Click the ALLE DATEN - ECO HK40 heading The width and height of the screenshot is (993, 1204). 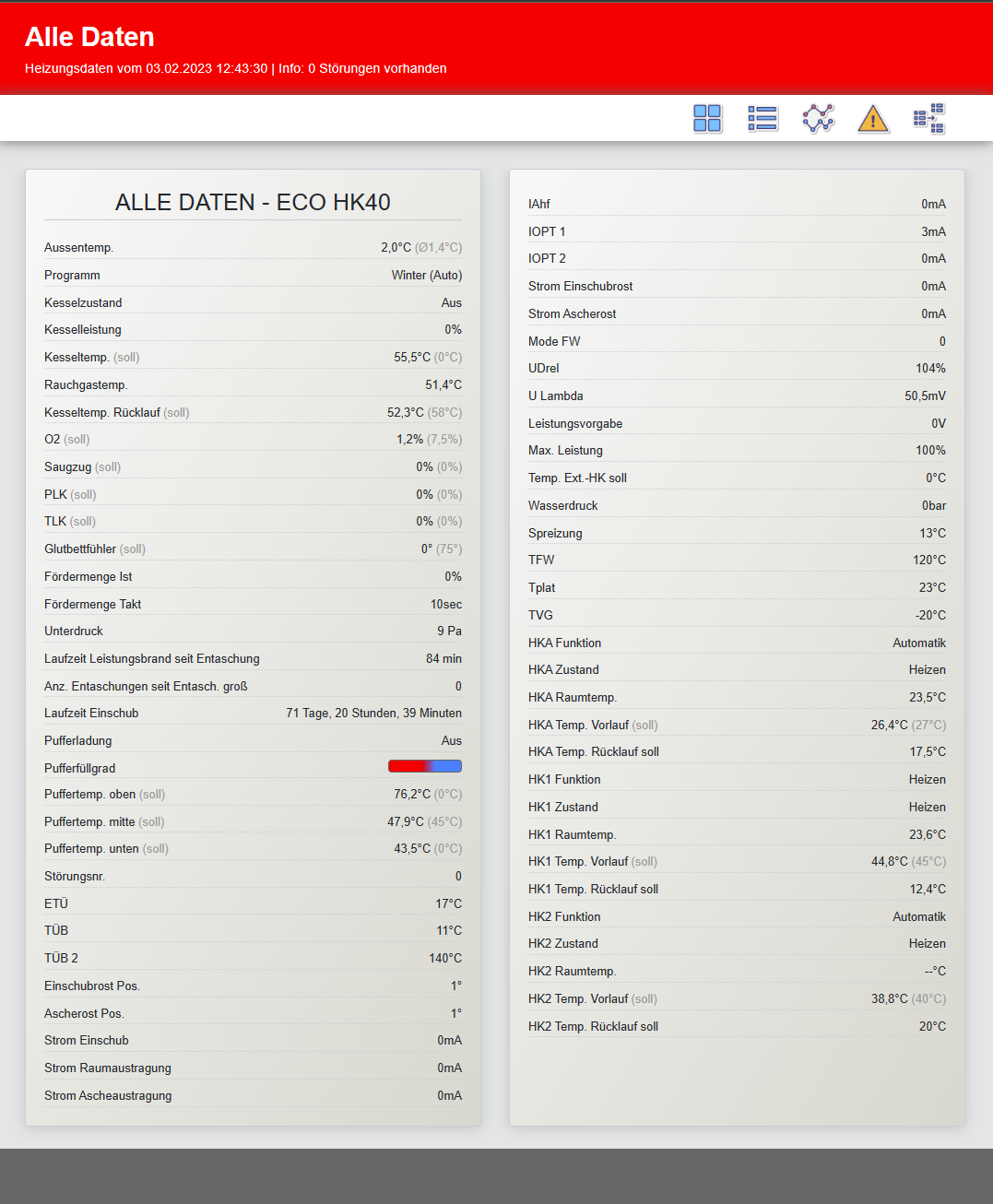(253, 202)
